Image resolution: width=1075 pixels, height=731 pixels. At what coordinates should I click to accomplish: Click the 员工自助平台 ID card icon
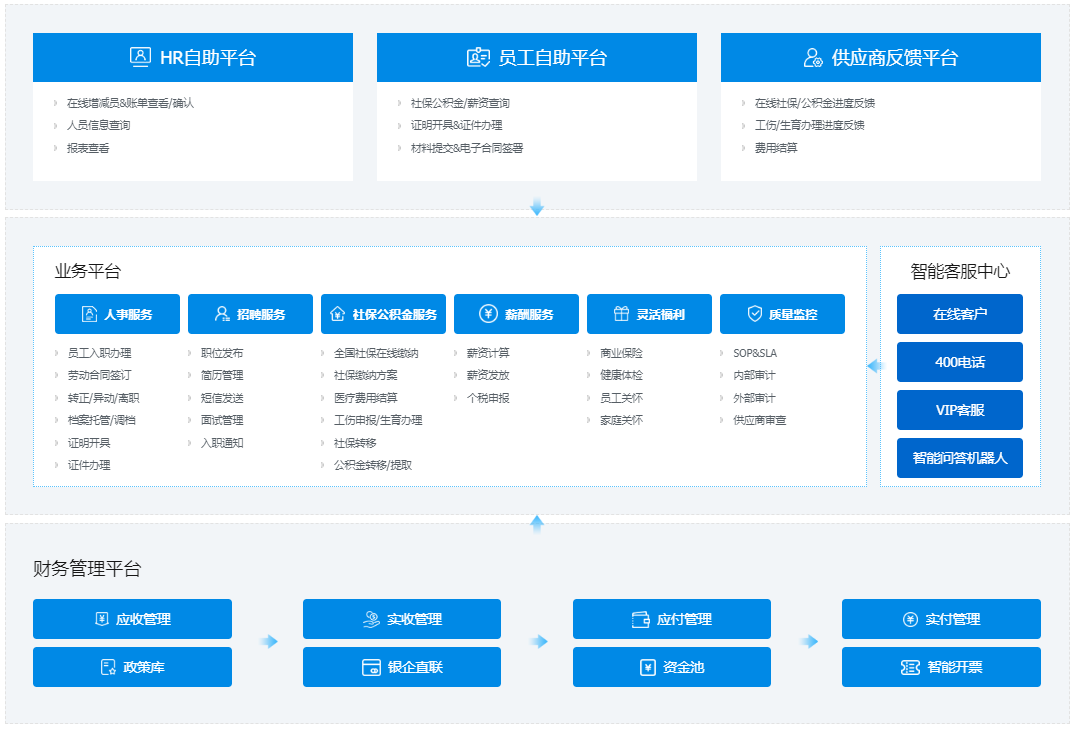tap(478, 57)
